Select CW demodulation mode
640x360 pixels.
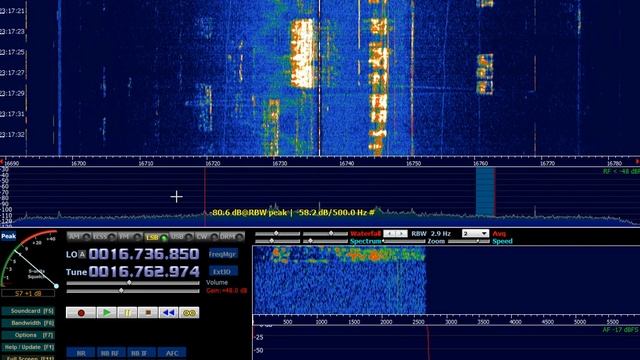point(207,237)
